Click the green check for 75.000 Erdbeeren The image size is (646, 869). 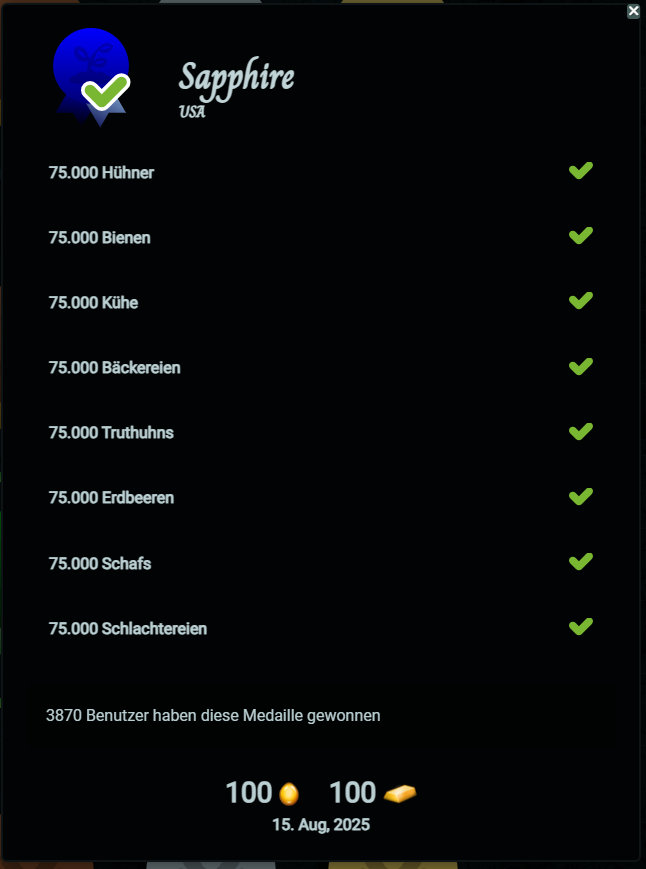(581, 497)
